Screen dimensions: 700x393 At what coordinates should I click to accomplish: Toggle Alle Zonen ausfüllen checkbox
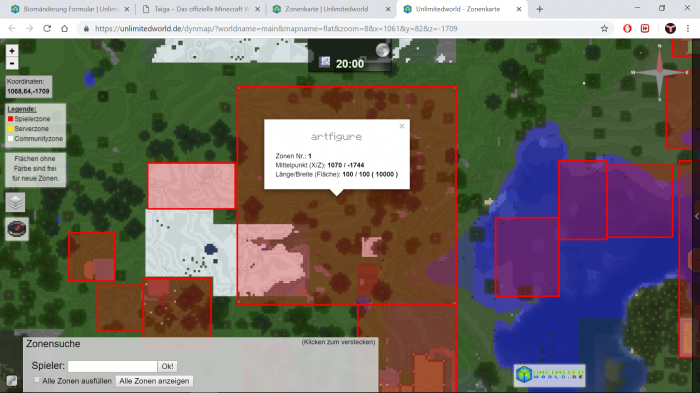point(37,380)
